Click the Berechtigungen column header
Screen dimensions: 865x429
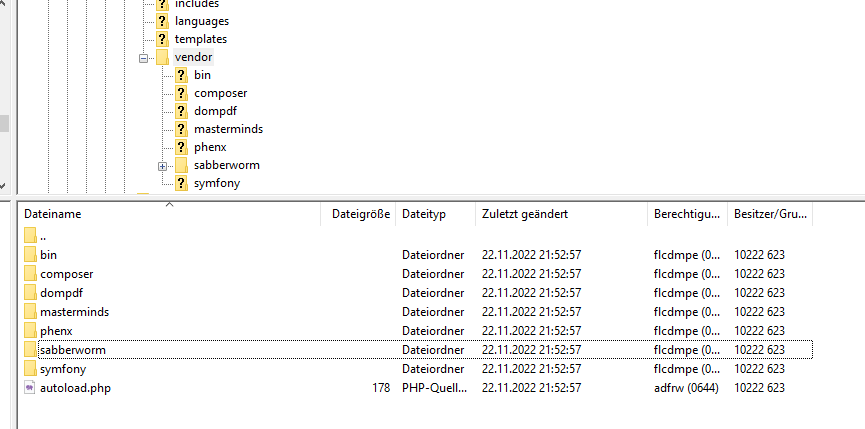click(687, 214)
